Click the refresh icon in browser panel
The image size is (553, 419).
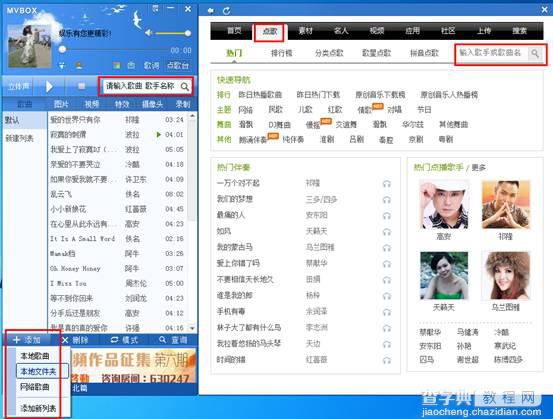(x=226, y=11)
